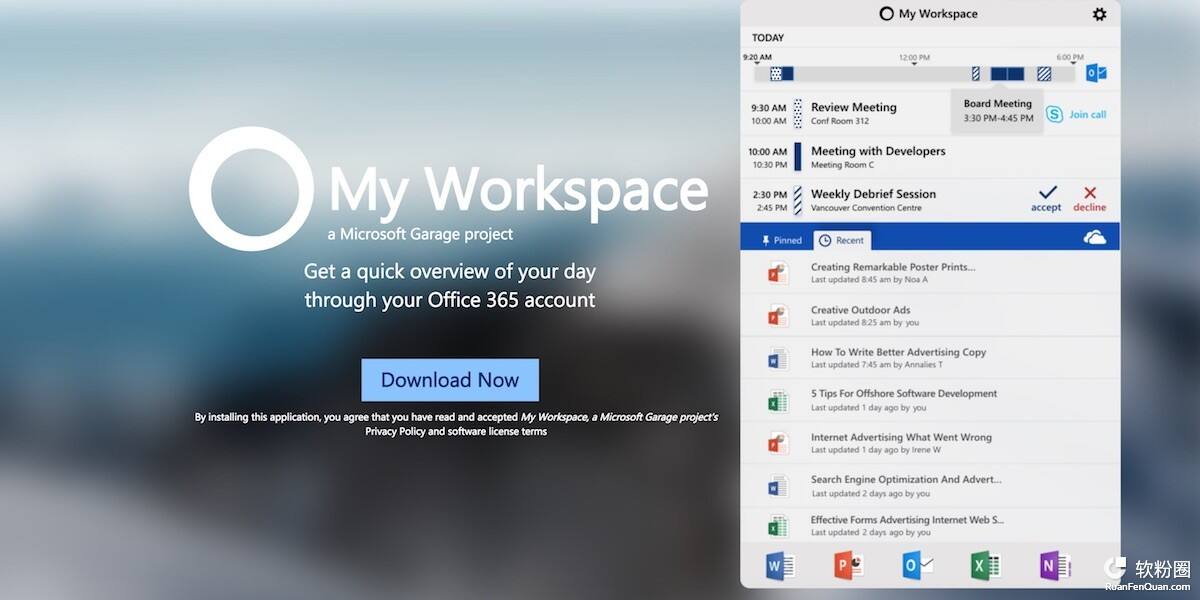Launch OneNote from the bottom app bar

tap(1054, 566)
